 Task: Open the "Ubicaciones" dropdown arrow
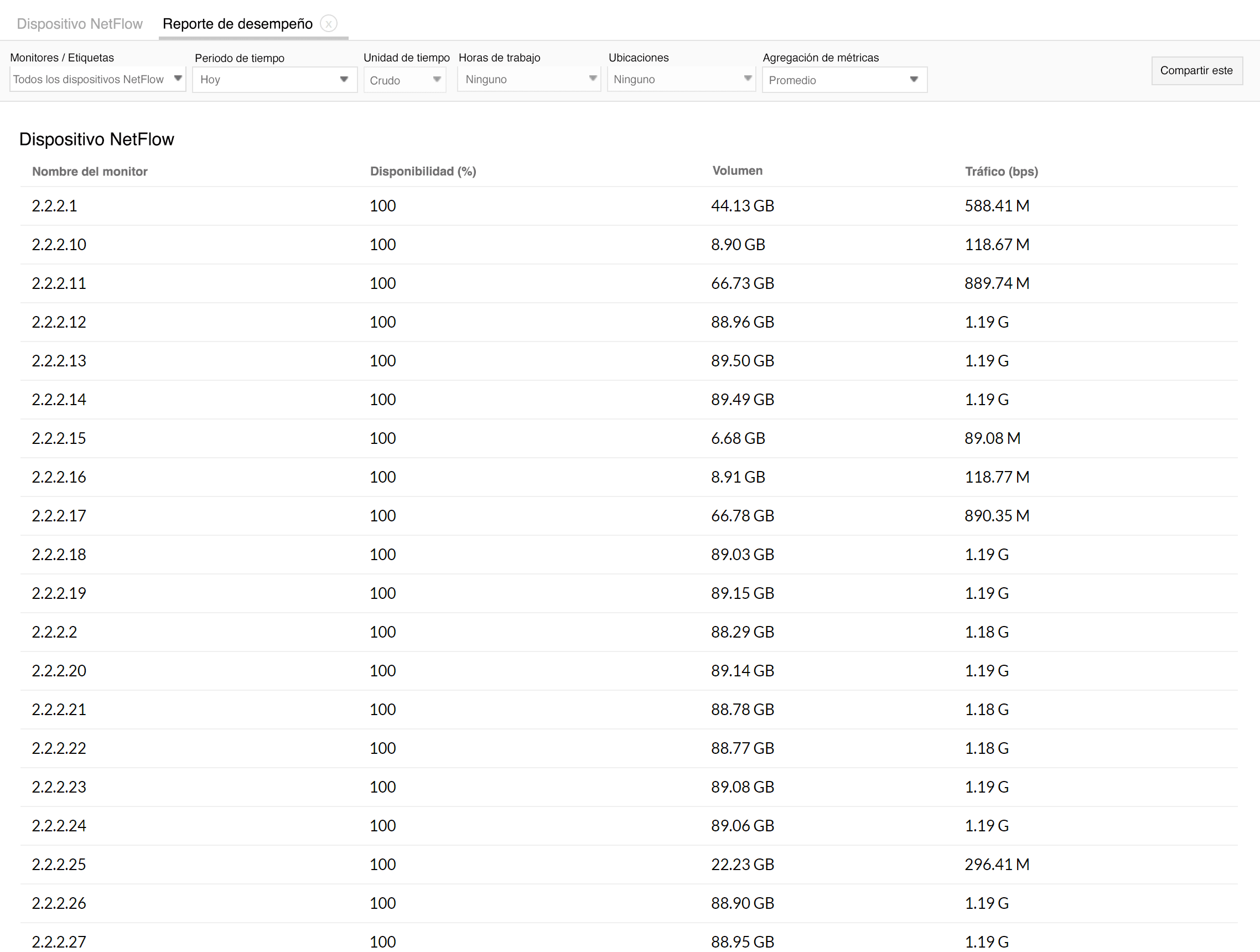point(748,79)
